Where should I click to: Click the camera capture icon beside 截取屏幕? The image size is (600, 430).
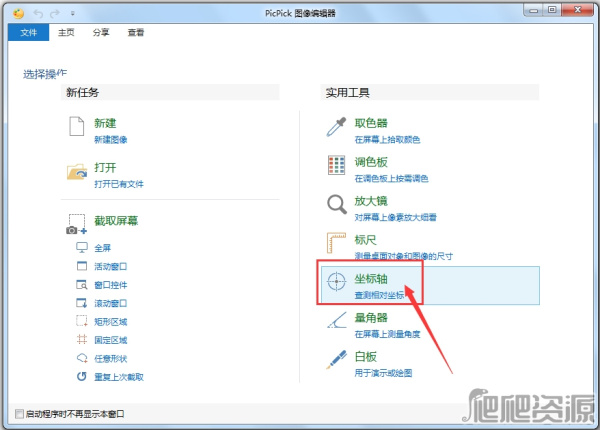[x=77, y=224]
